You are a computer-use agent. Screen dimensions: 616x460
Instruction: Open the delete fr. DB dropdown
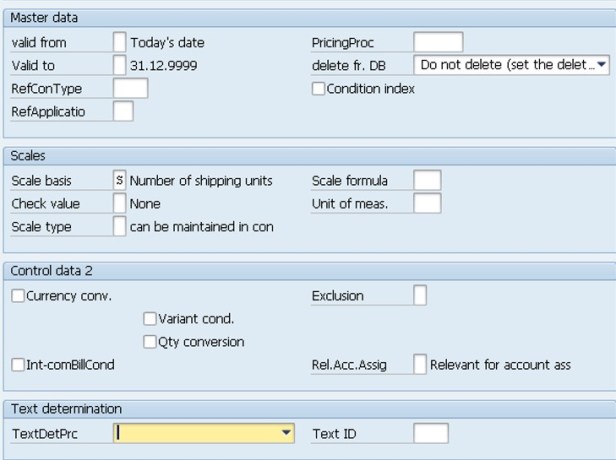click(x=601, y=65)
